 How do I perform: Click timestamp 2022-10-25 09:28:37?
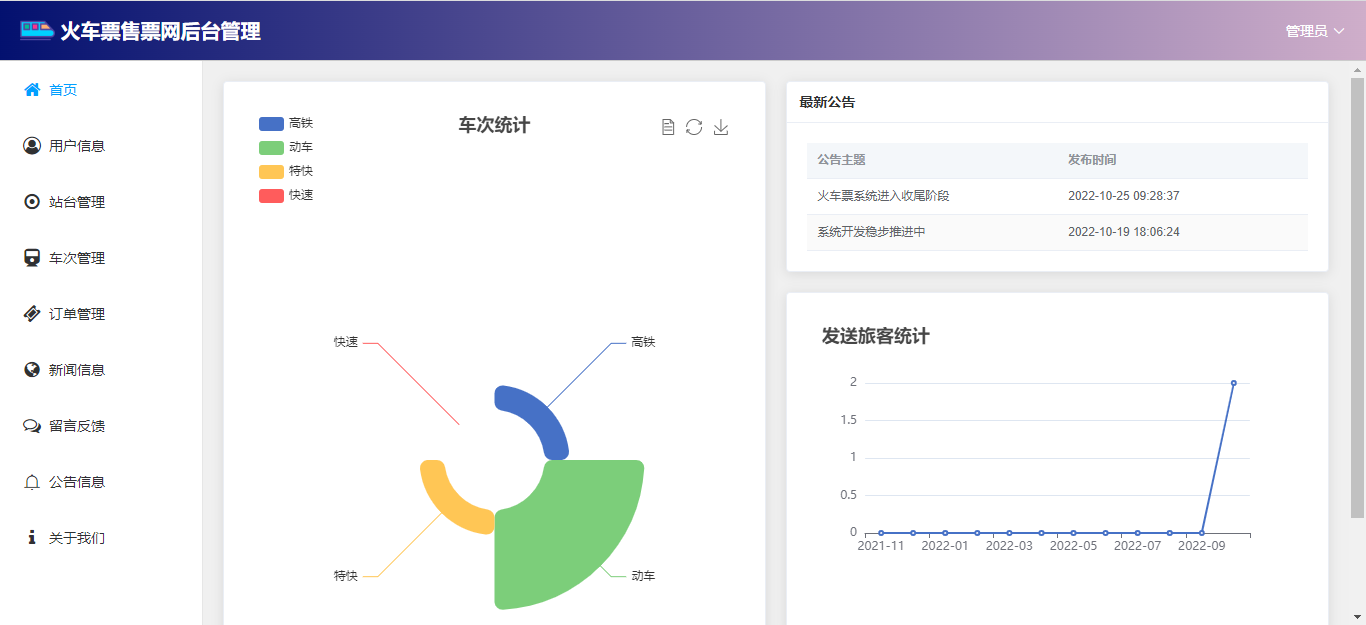pyautogui.click(x=1124, y=196)
